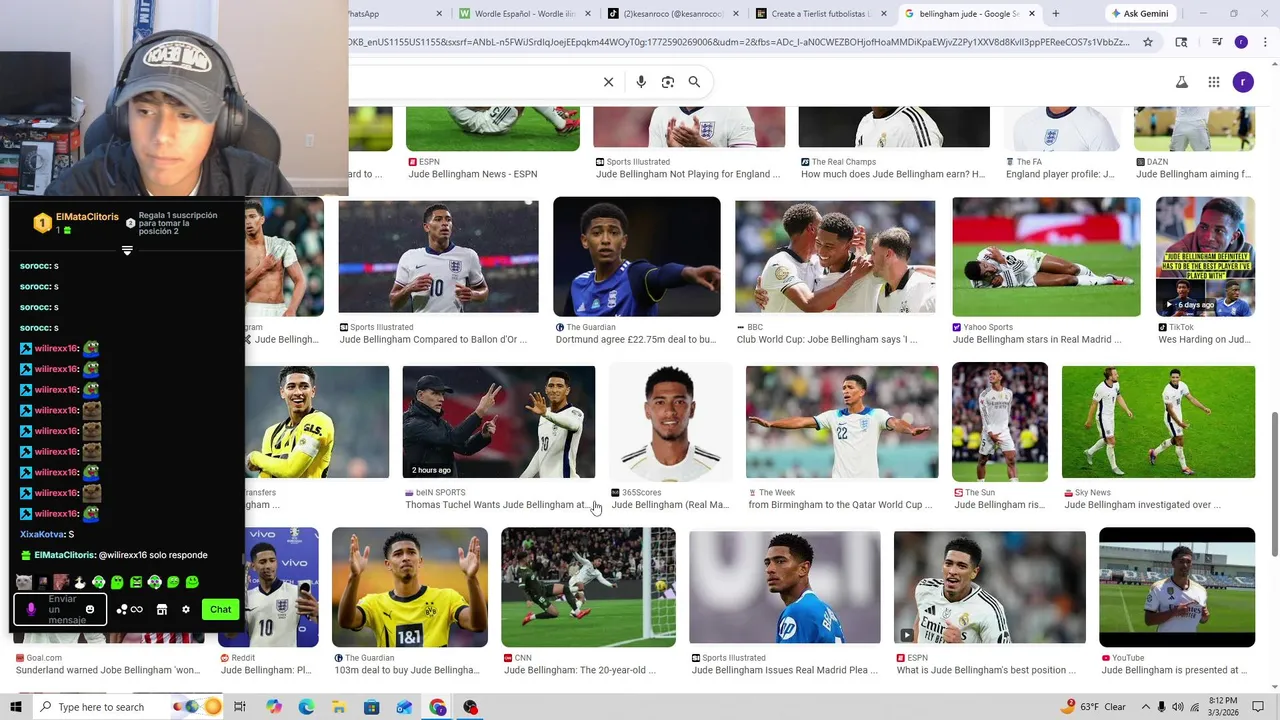The width and height of the screenshot is (1280, 720).
Task: Click chat message field Enviar un mensaje
Action: click(x=60, y=609)
